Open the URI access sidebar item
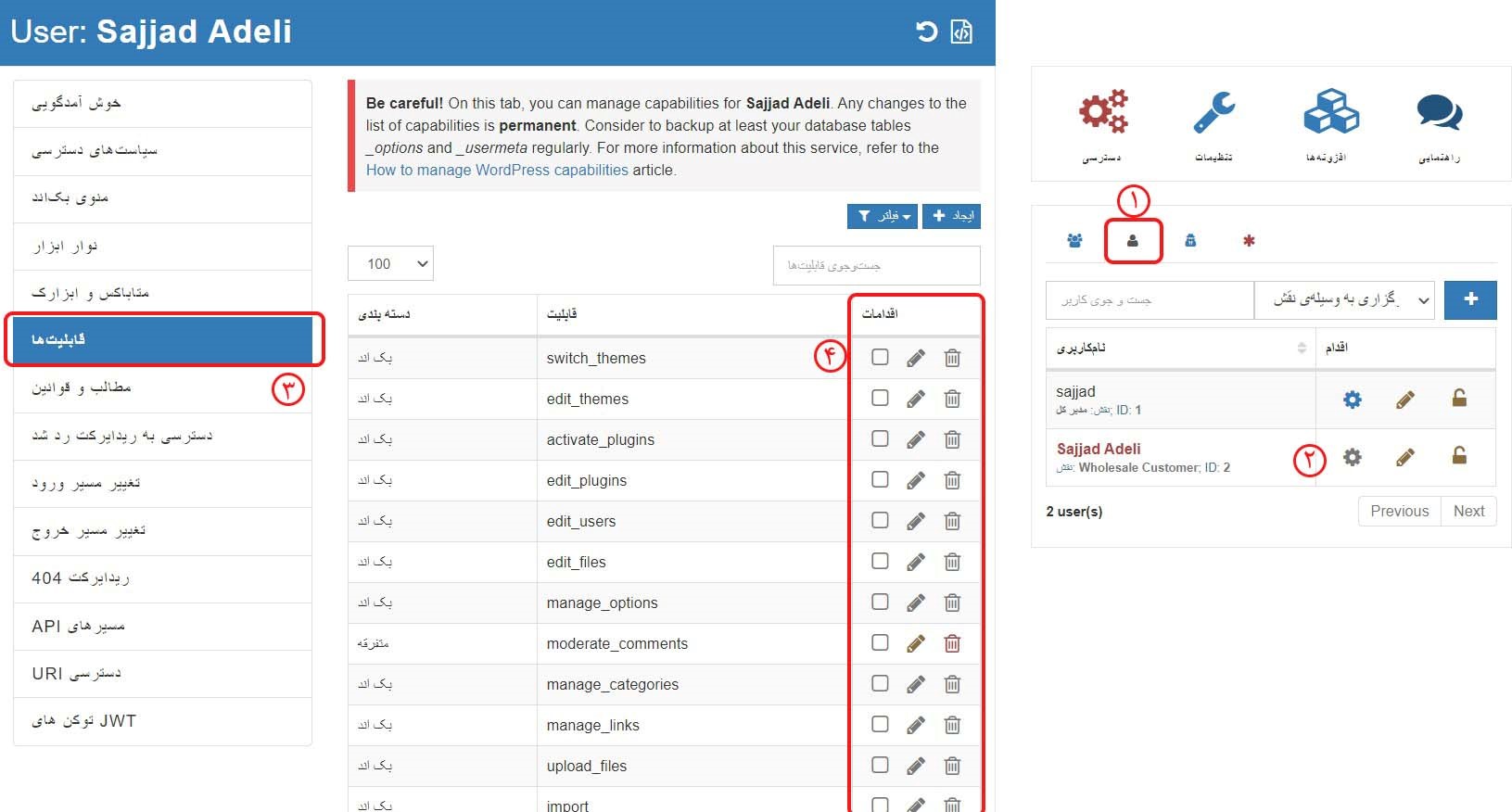The image size is (1512, 812). (x=163, y=674)
